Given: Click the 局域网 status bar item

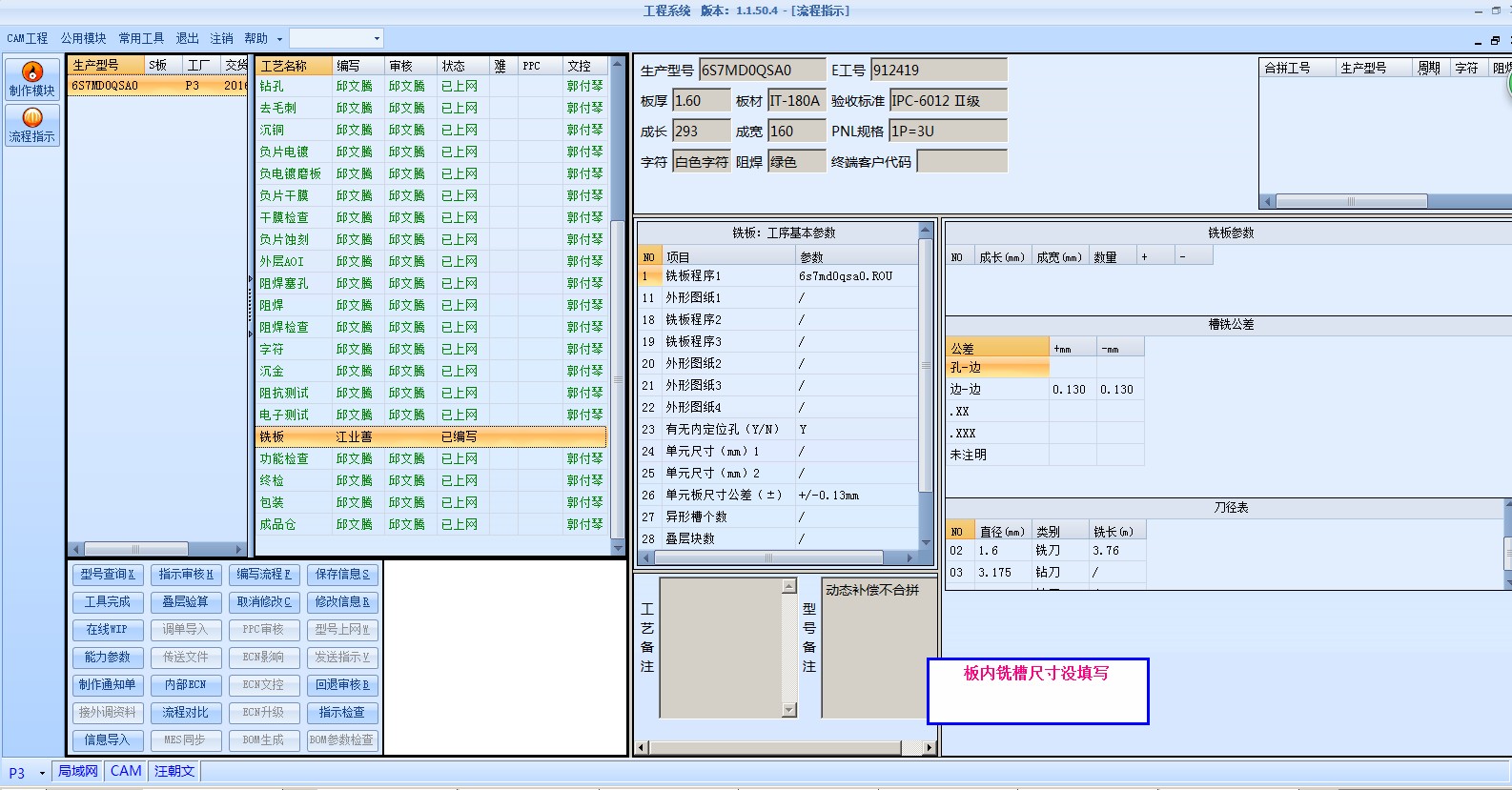Looking at the screenshot, I should click(78, 772).
